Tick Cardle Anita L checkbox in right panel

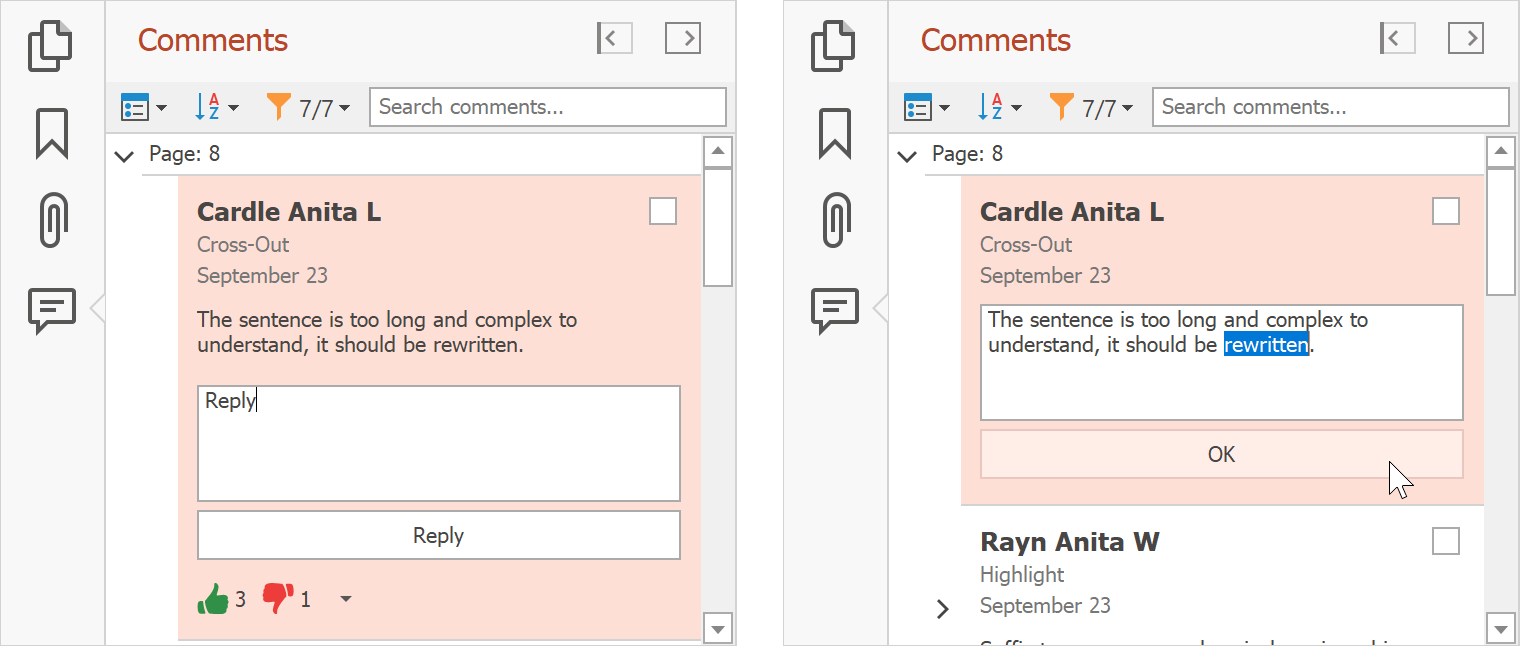coord(1445,211)
